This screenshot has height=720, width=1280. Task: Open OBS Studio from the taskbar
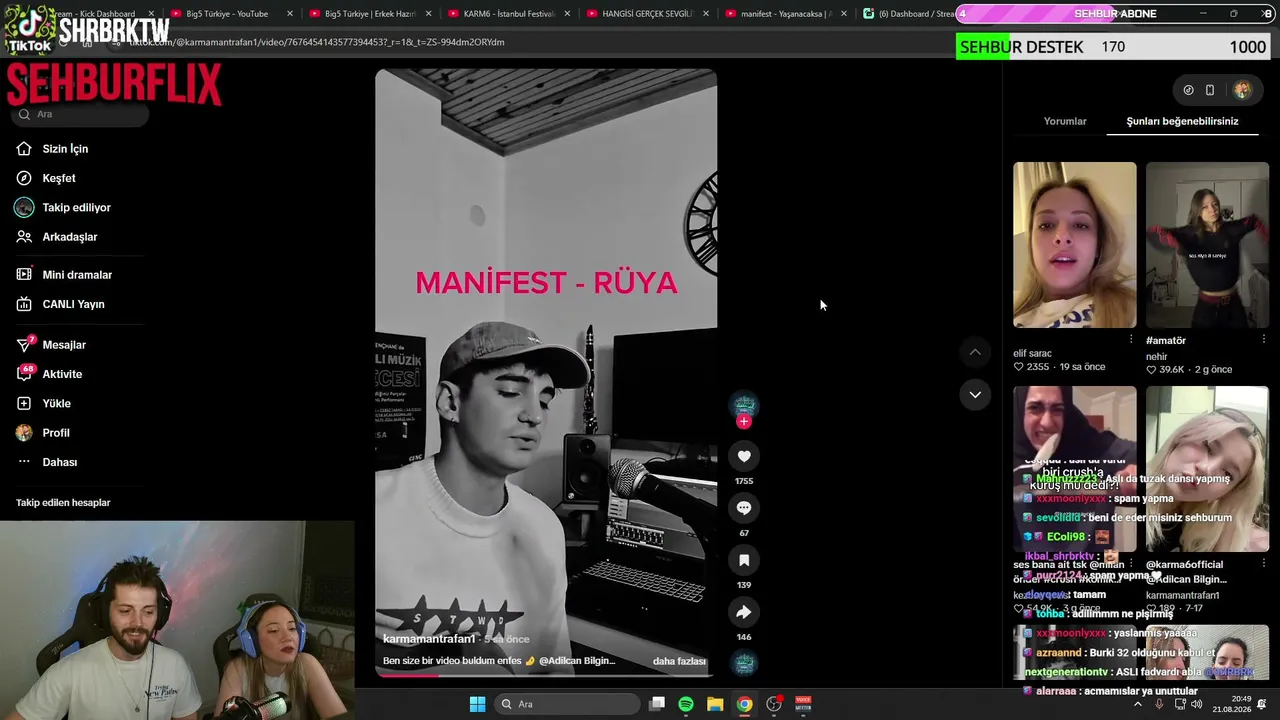coord(774,704)
